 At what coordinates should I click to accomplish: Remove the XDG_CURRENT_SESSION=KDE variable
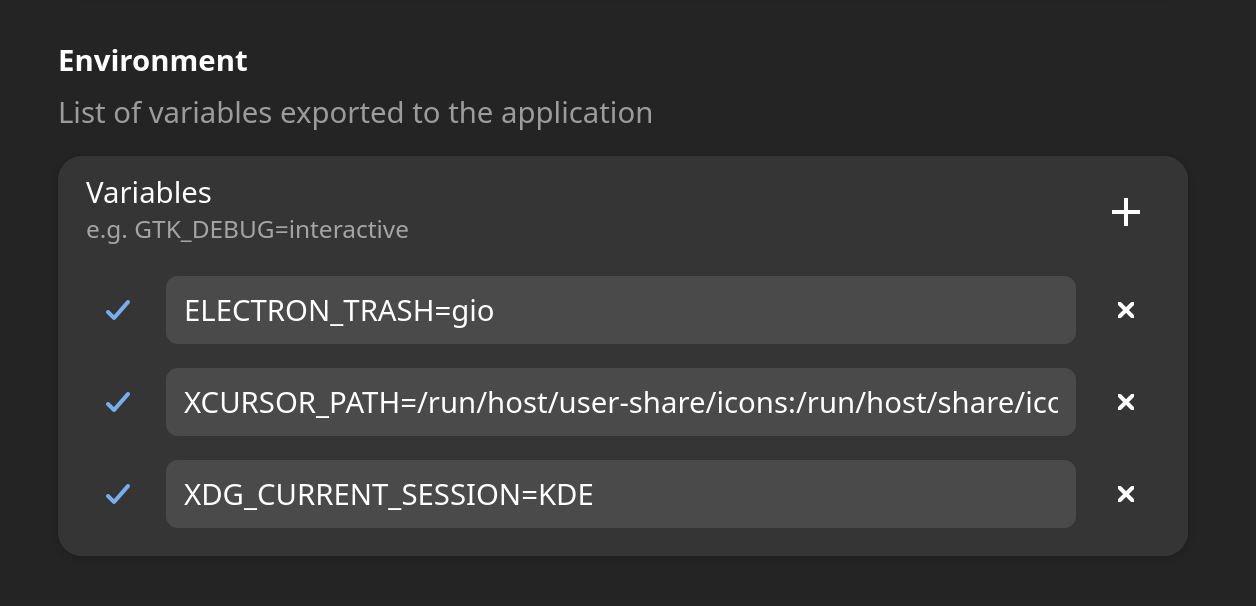1126,494
